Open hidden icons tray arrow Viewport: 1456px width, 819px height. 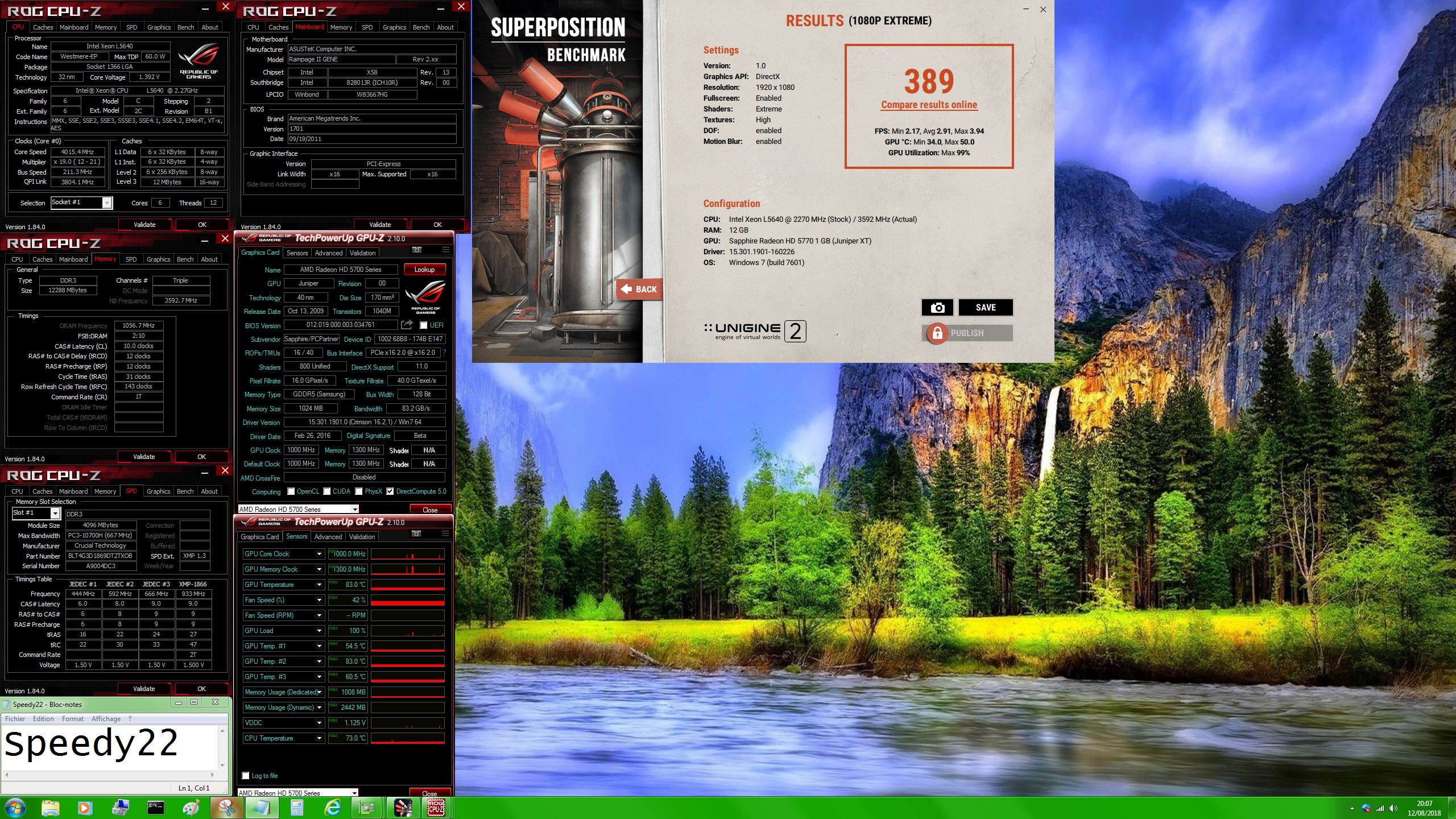tap(1352, 808)
